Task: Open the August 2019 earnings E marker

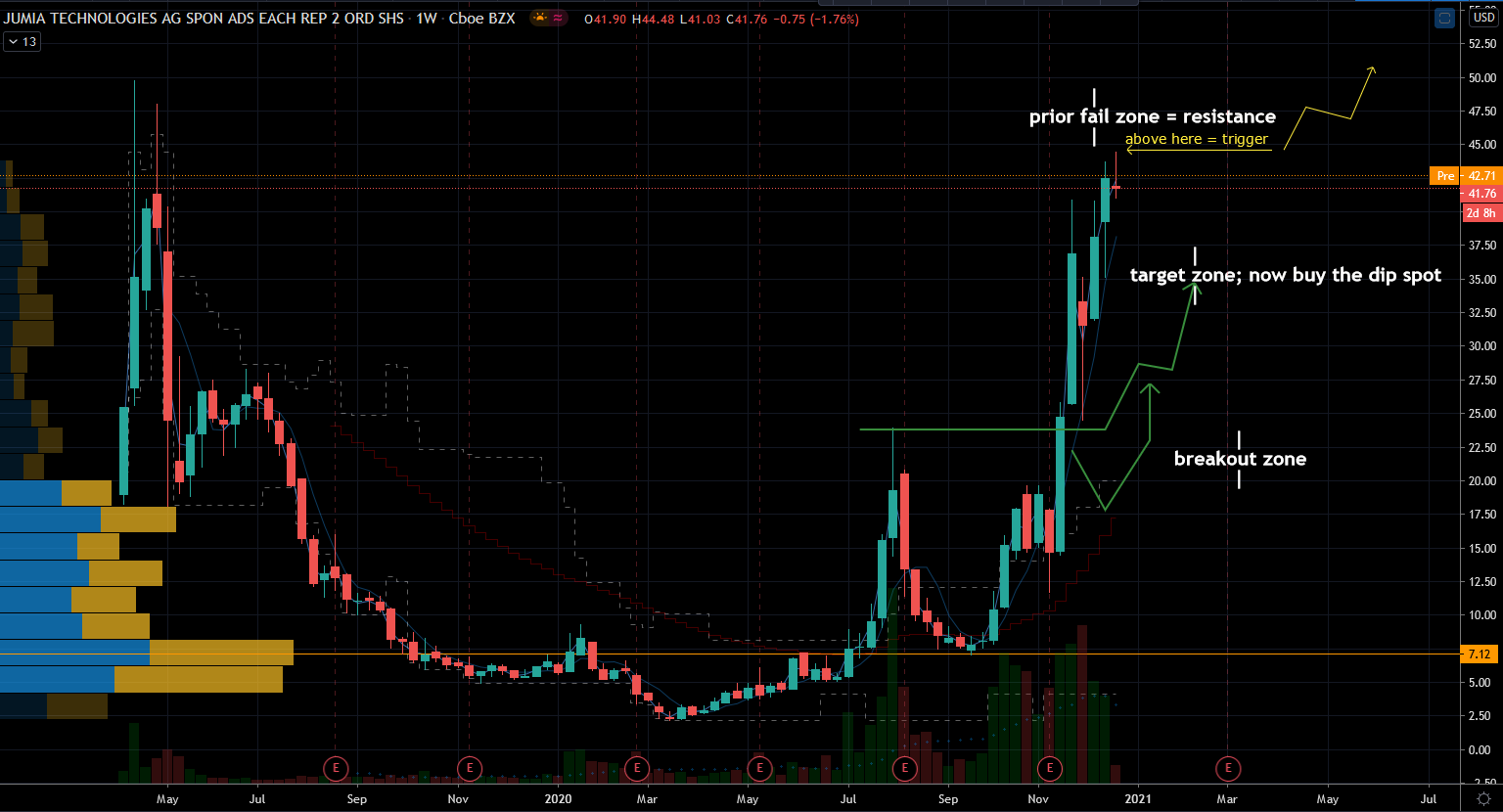Action: pyautogui.click(x=336, y=768)
